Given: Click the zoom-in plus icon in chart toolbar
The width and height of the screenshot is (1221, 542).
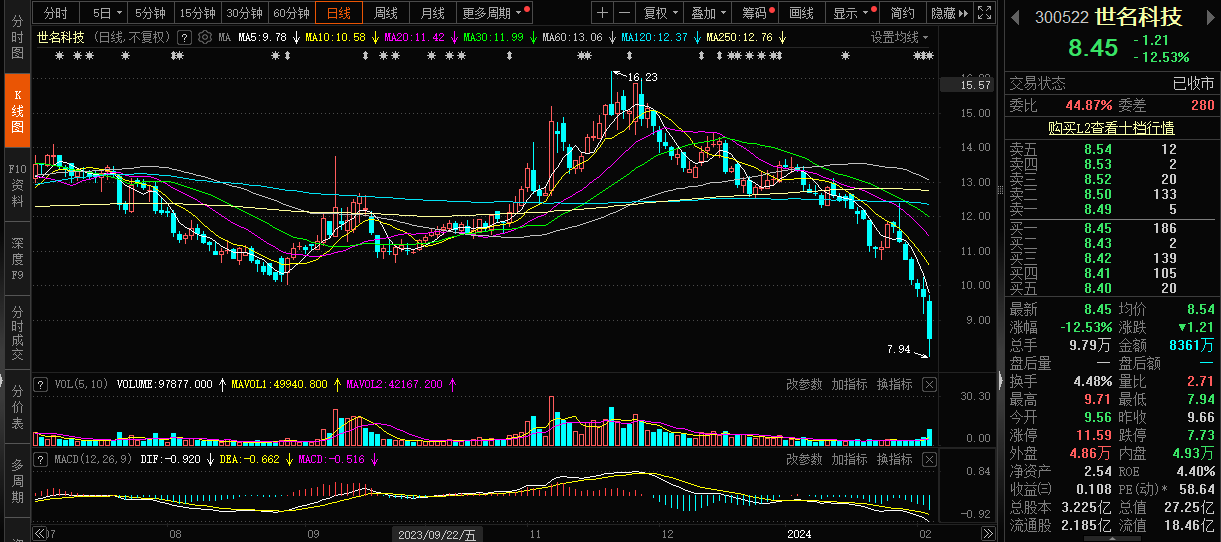Looking at the screenshot, I should 602,13.
